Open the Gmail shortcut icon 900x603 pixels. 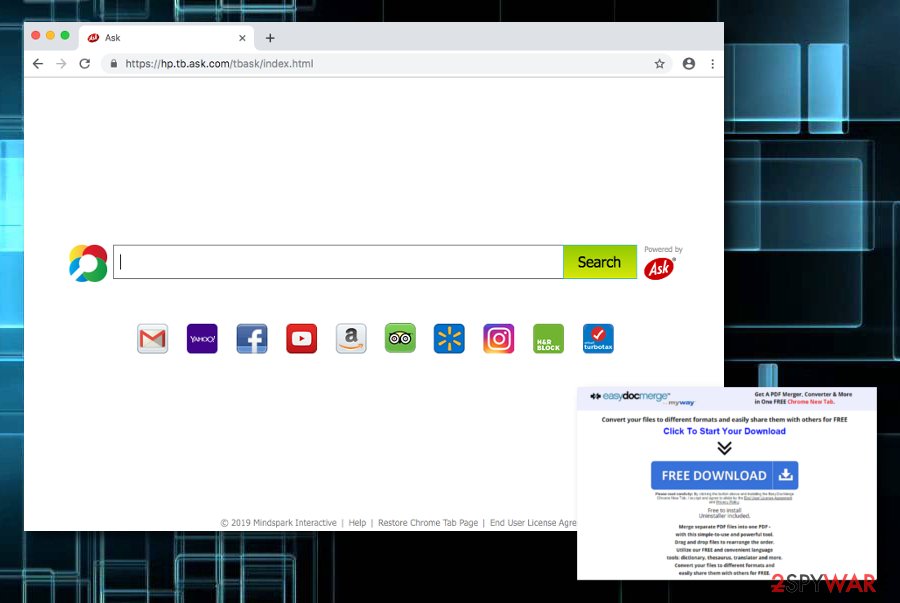click(153, 339)
